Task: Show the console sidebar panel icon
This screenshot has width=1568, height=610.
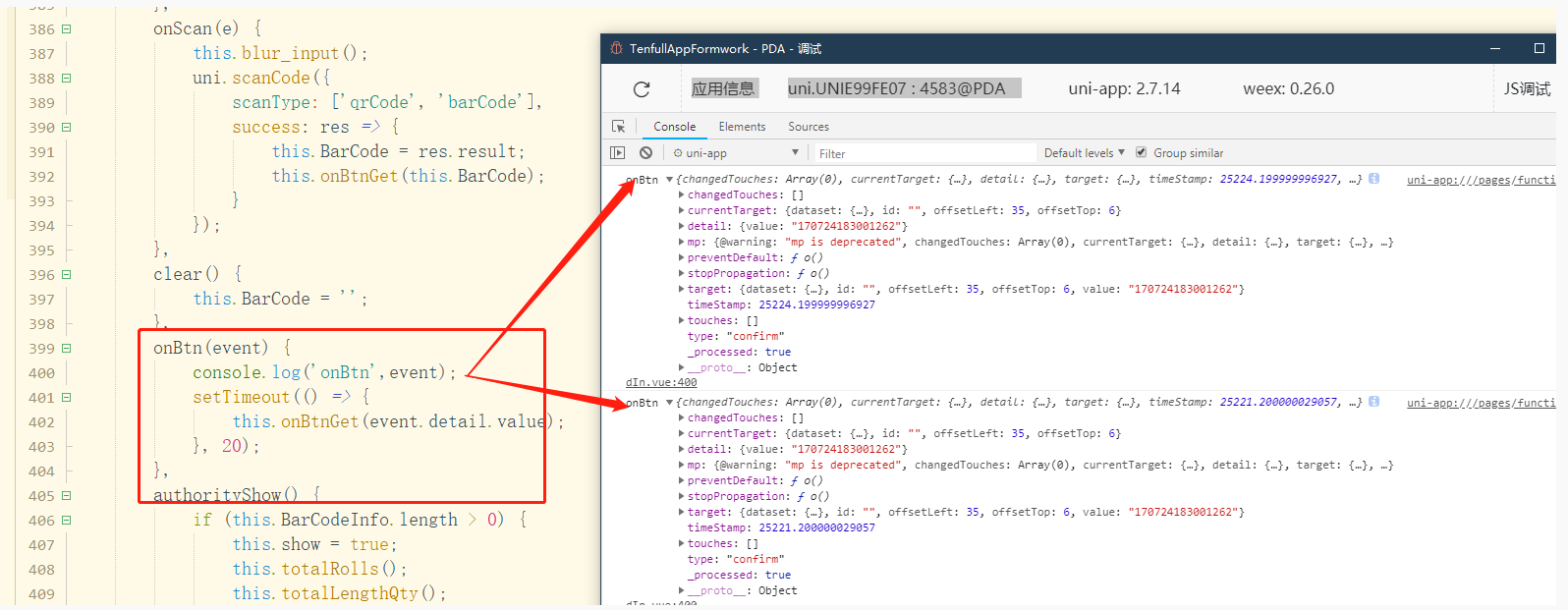Action: click(617, 153)
